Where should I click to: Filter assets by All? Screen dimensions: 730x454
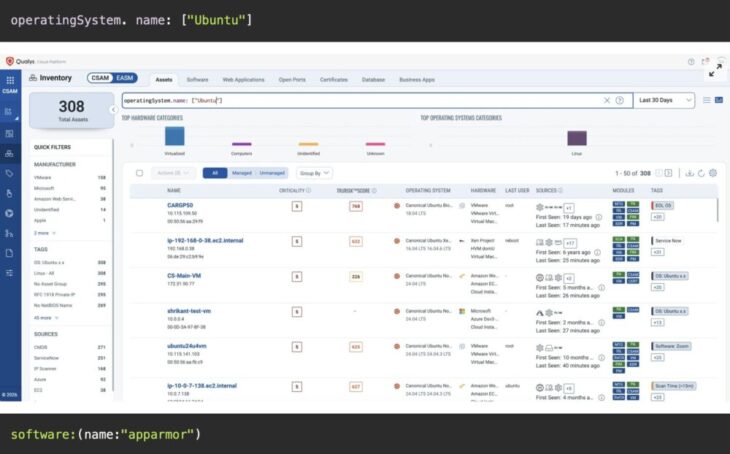pos(215,173)
